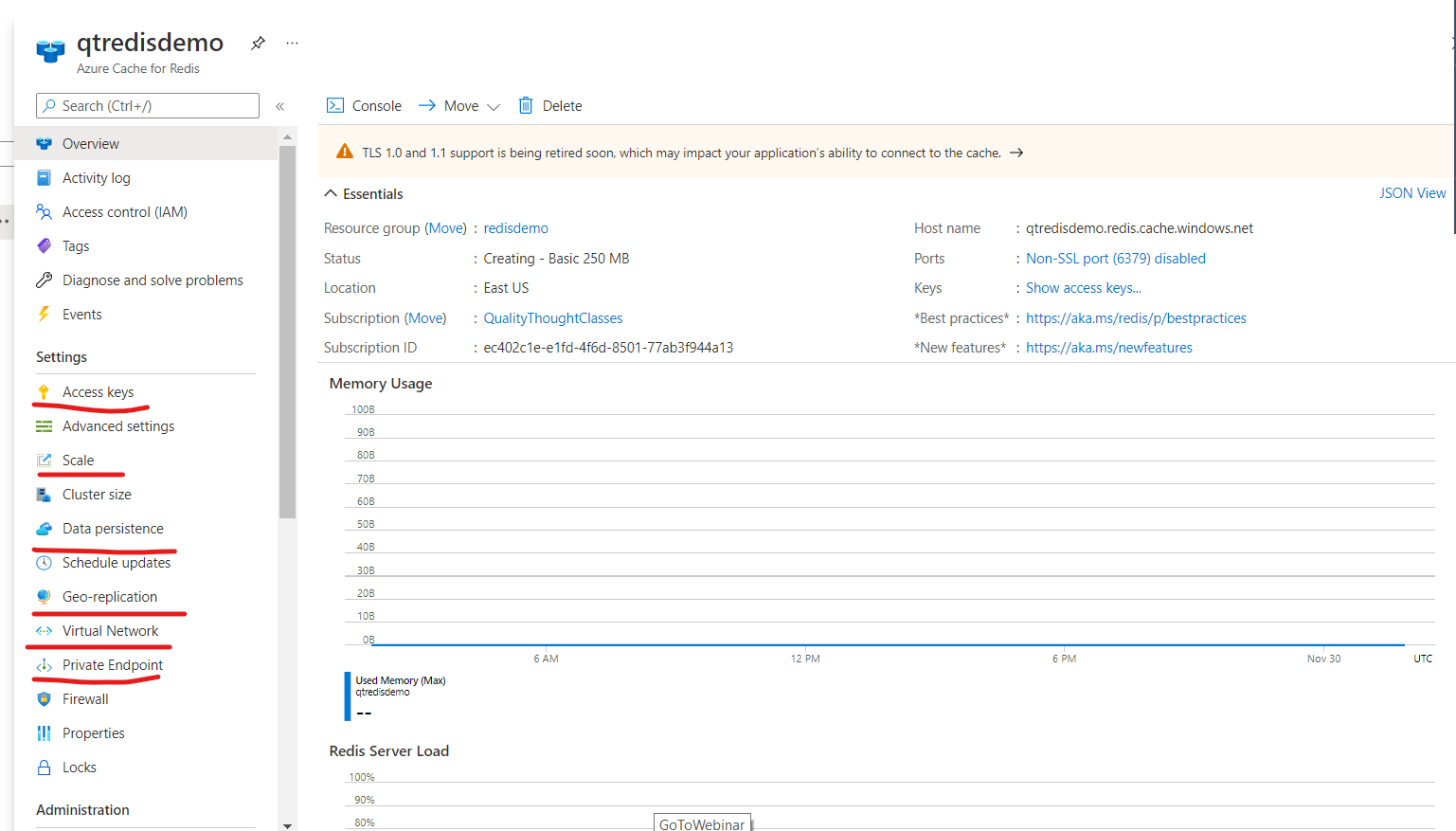Screen dimensions: 1456x831
Task: Click the Show access keys link
Action: click(x=1084, y=288)
